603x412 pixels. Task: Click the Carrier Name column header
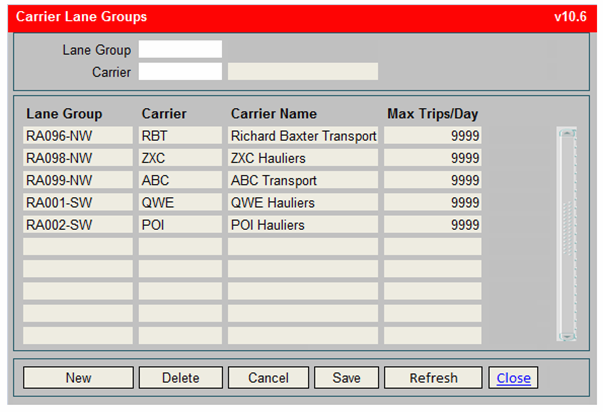click(x=274, y=114)
